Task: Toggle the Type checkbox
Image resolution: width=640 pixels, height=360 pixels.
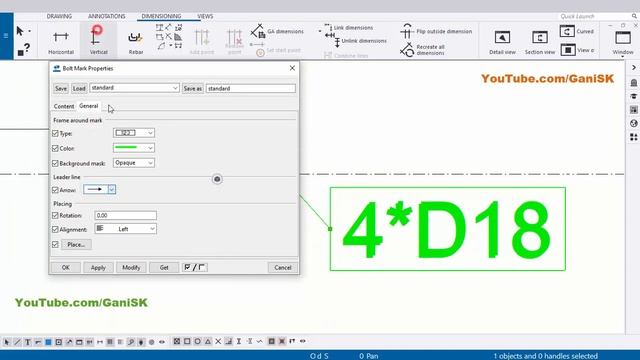Action: (56, 133)
